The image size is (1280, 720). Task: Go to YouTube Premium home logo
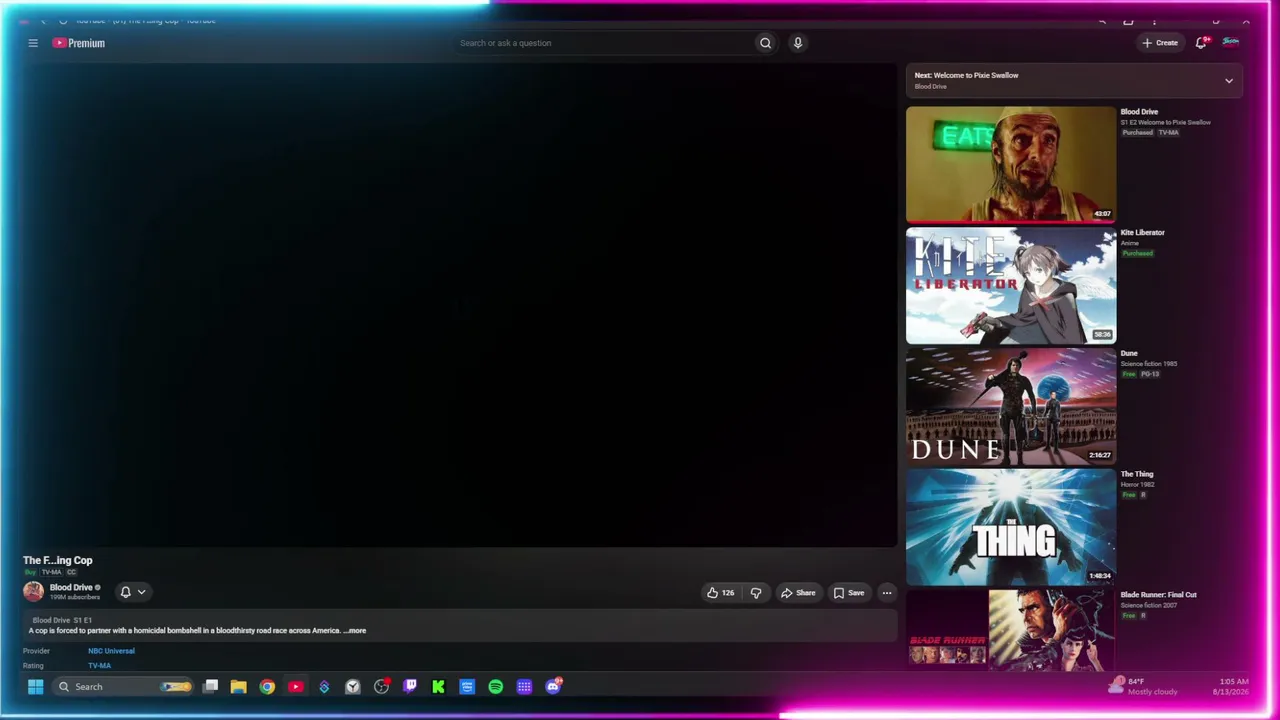(x=79, y=43)
